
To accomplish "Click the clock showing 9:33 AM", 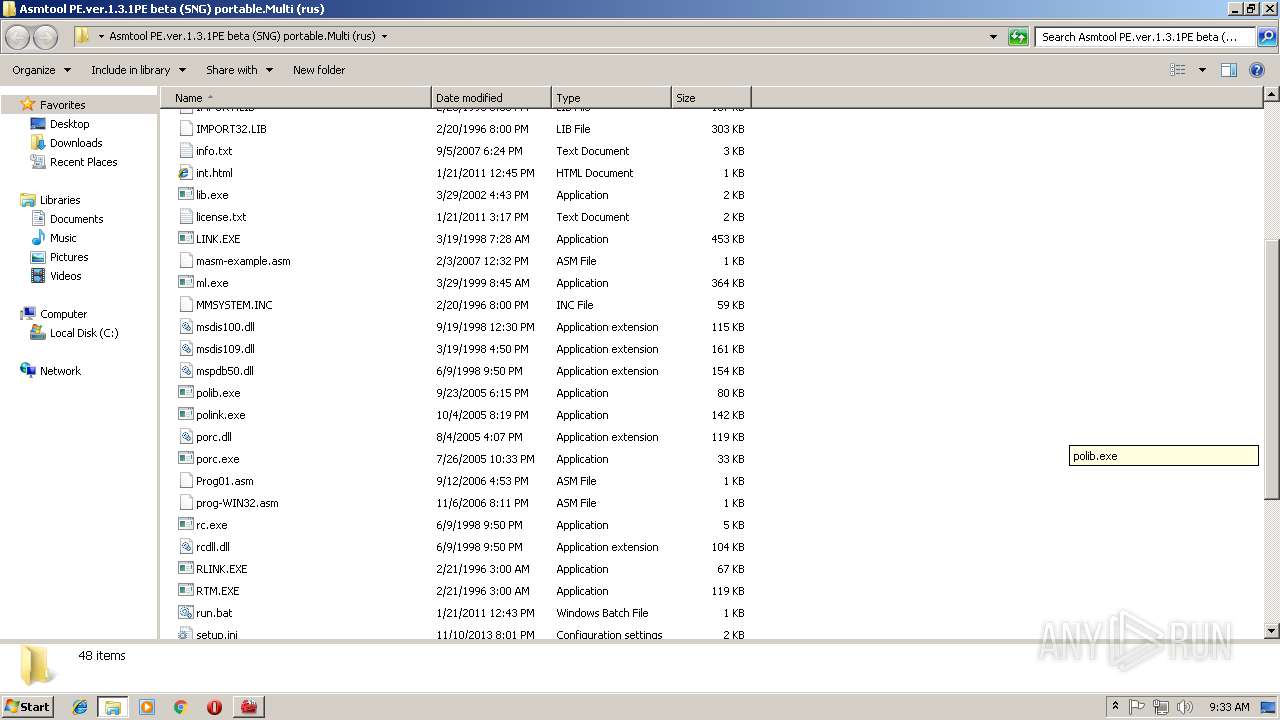I will [1229, 707].
